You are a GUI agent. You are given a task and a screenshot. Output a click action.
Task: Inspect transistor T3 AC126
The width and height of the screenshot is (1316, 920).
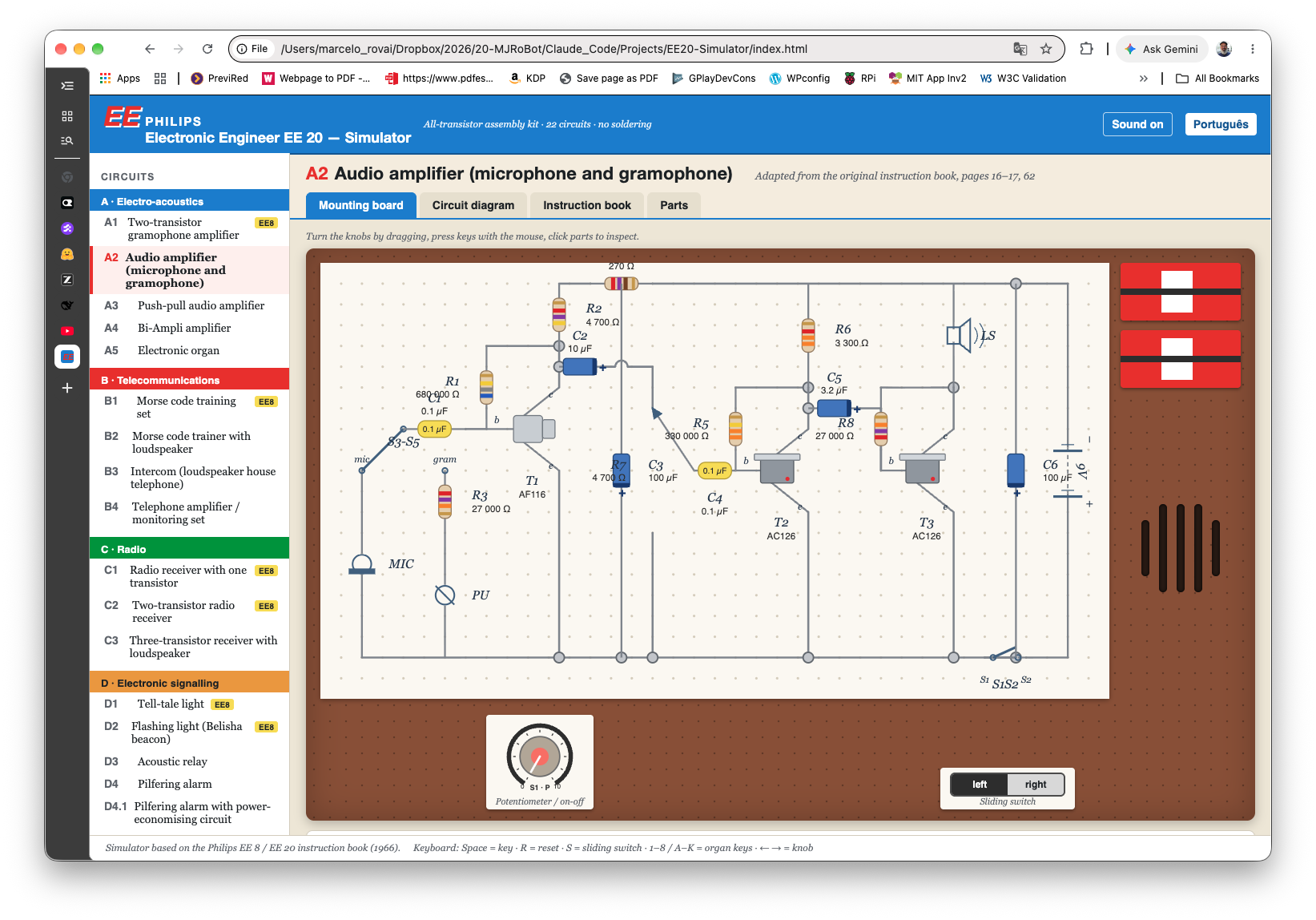(922, 468)
